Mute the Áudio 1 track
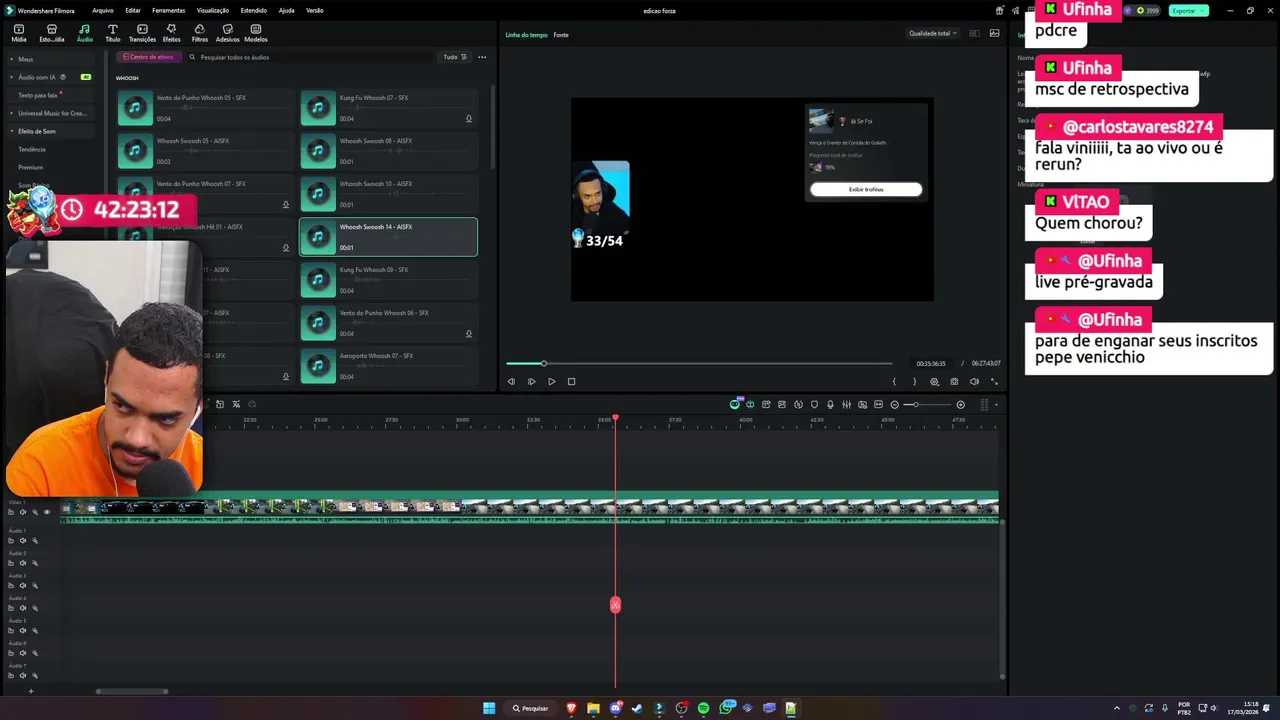Screen dimensions: 1280x720 pos(22,541)
